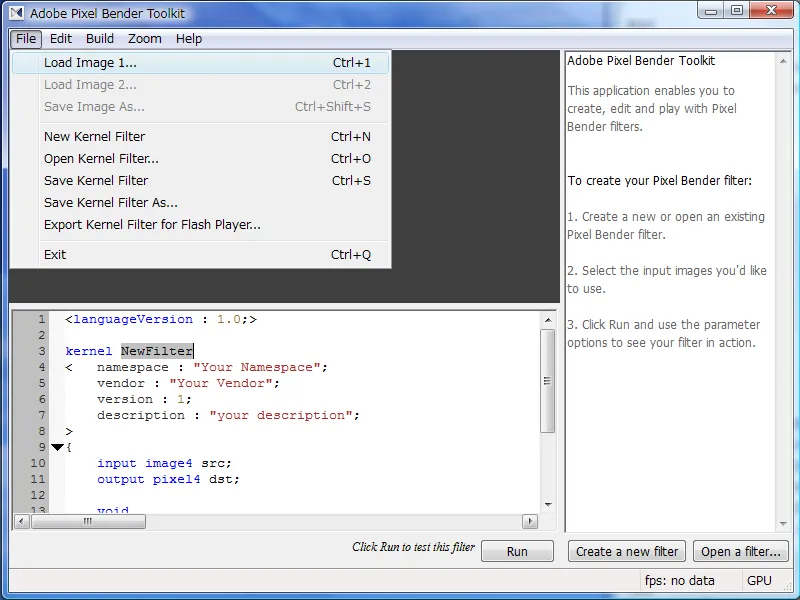Click code editor scroll right arrow
Screen dimensions: 800x600
[530, 521]
